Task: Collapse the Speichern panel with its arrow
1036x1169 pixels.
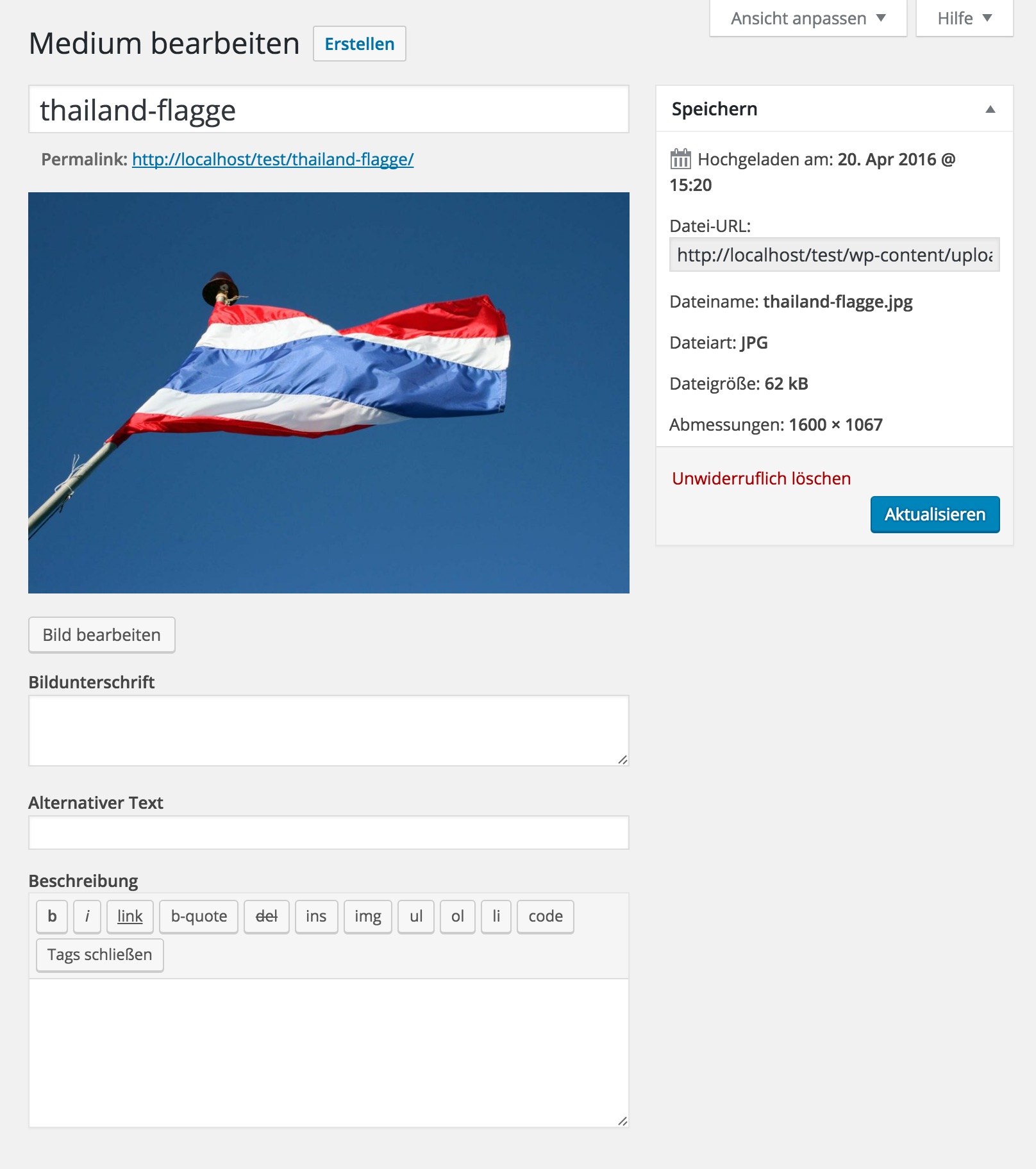Action: coord(990,110)
